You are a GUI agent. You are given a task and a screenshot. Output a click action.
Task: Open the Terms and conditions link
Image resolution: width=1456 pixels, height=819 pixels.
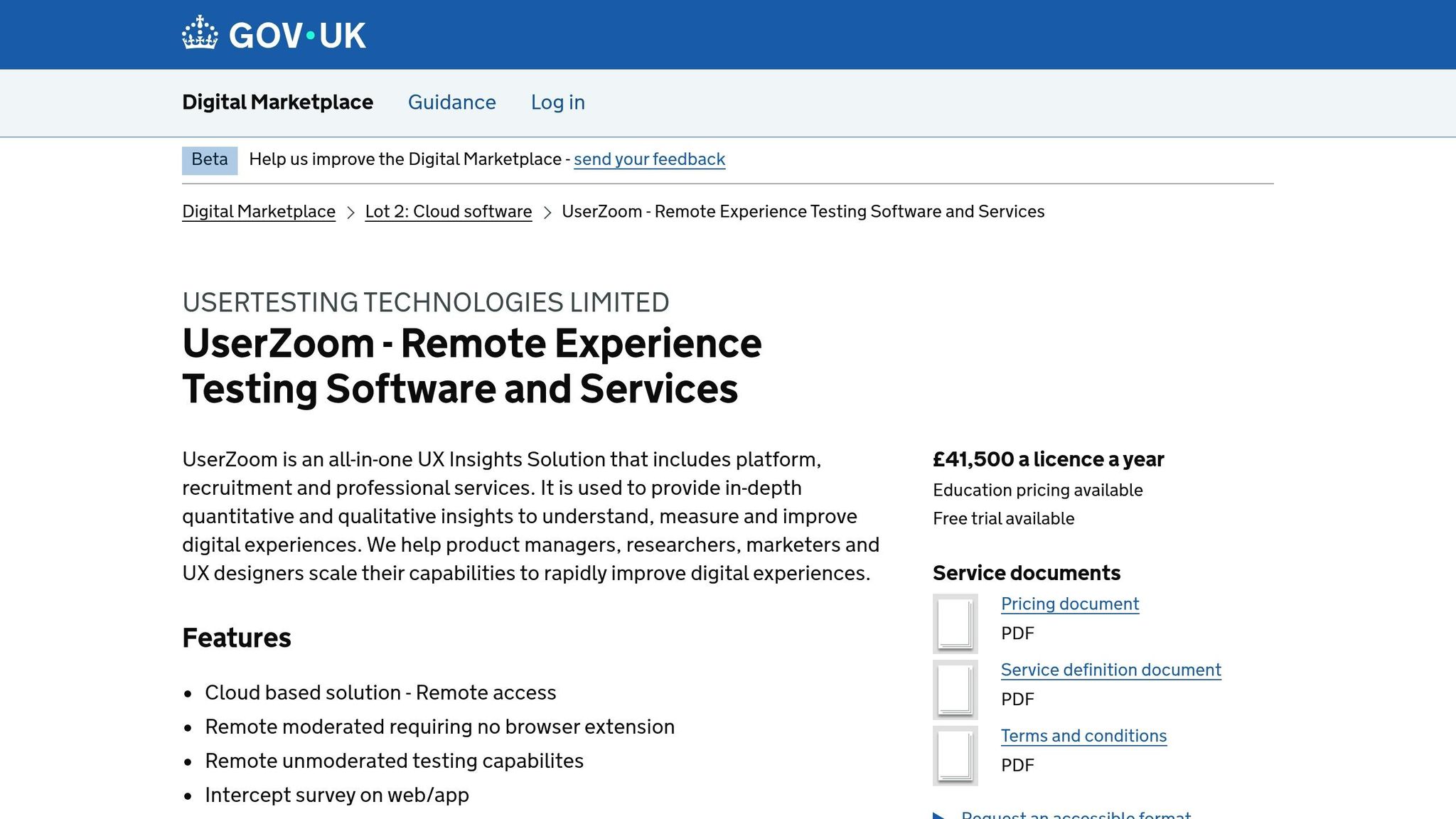1083,737
